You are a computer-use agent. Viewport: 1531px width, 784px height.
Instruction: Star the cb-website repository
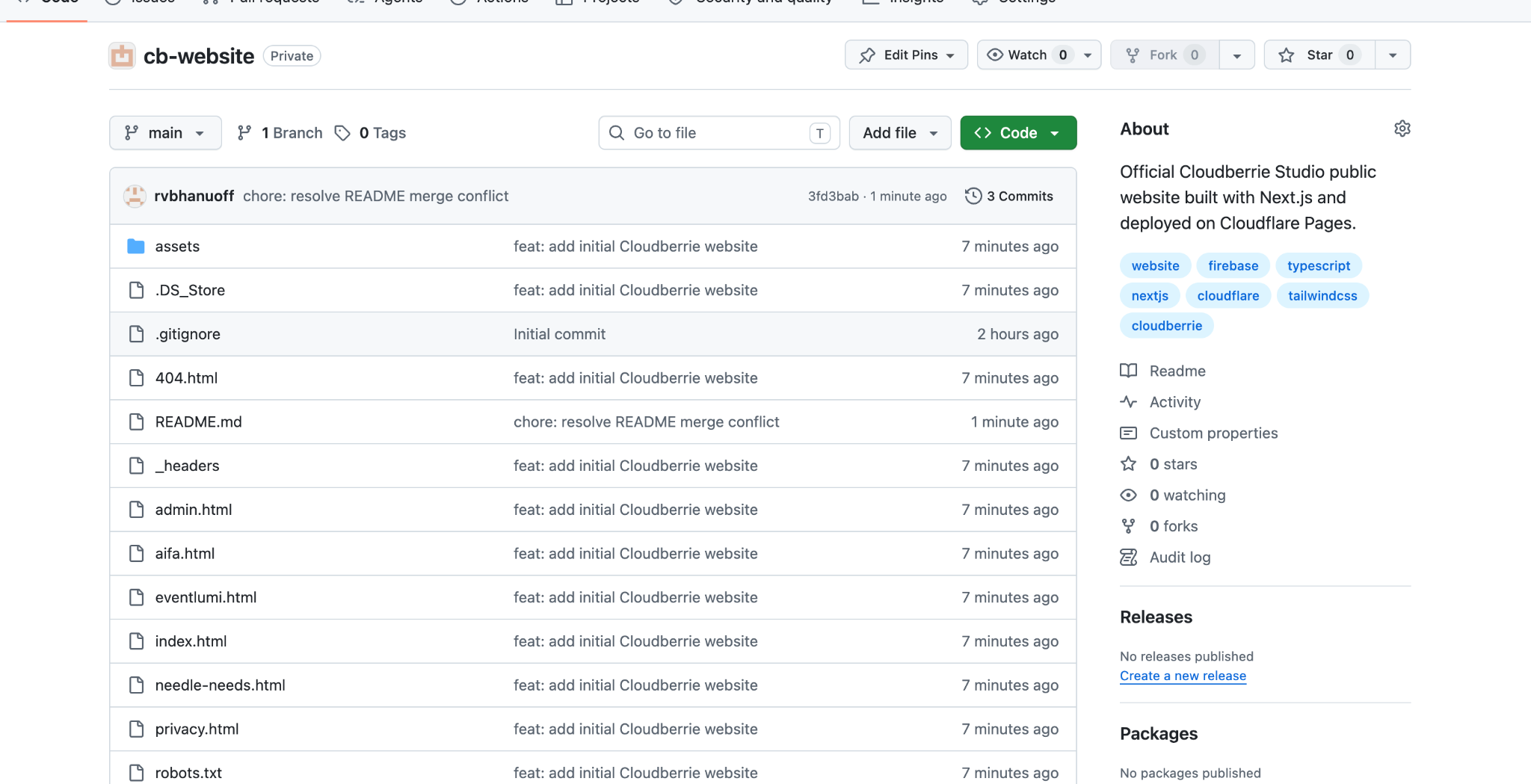pos(1319,55)
